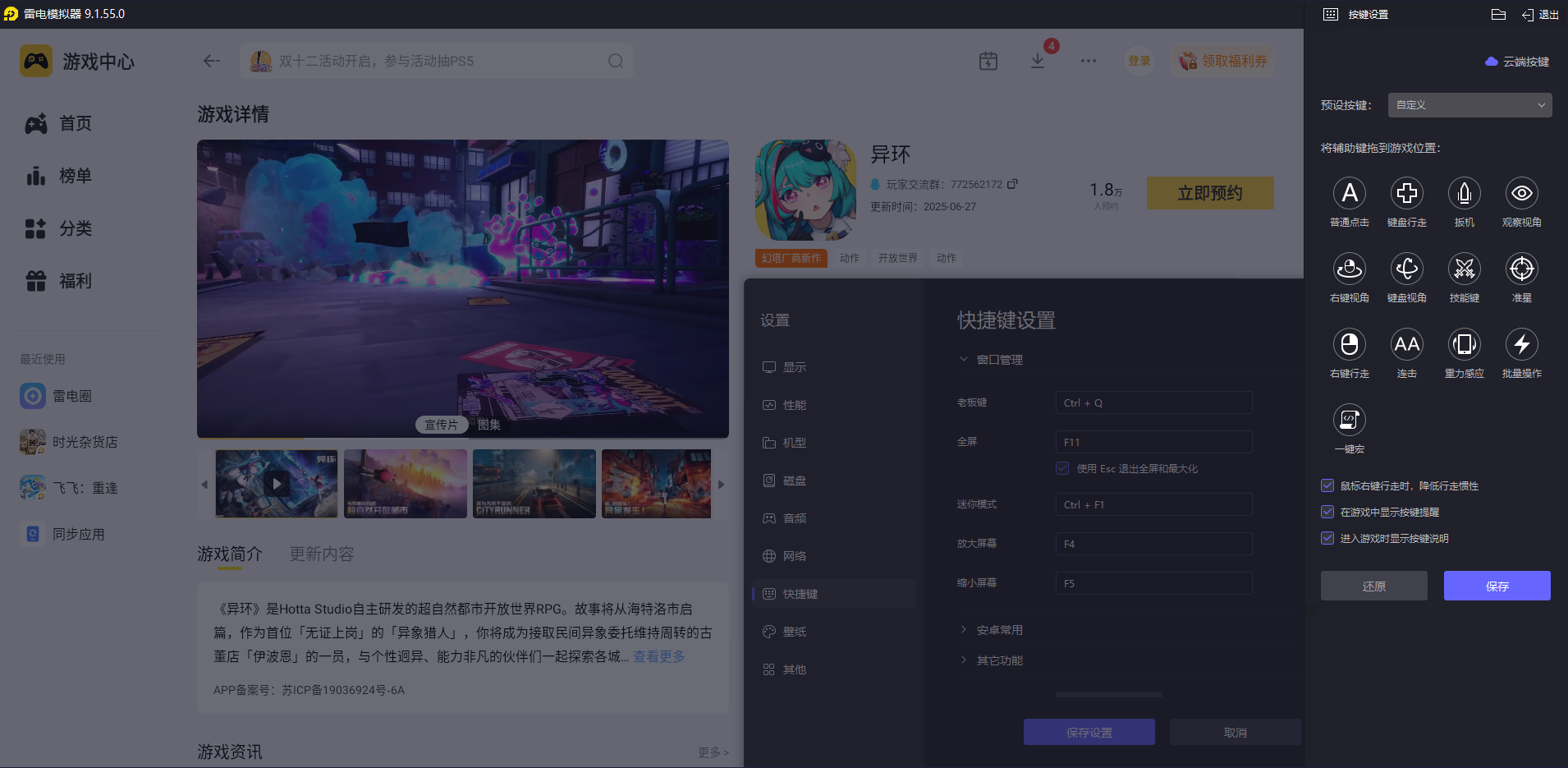
Task: Open the calendar check-in icon
Action: [988, 61]
